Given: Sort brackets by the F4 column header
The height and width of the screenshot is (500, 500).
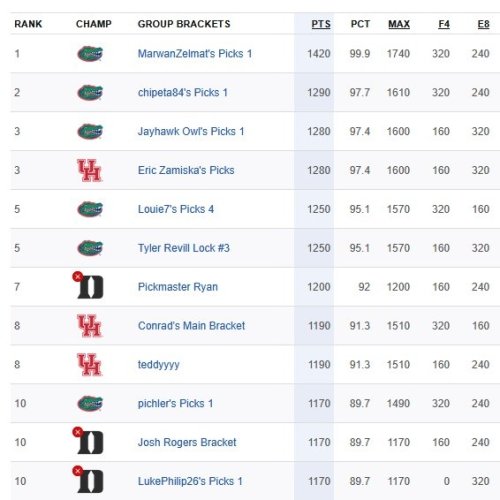Looking at the screenshot, I should 444,24.
